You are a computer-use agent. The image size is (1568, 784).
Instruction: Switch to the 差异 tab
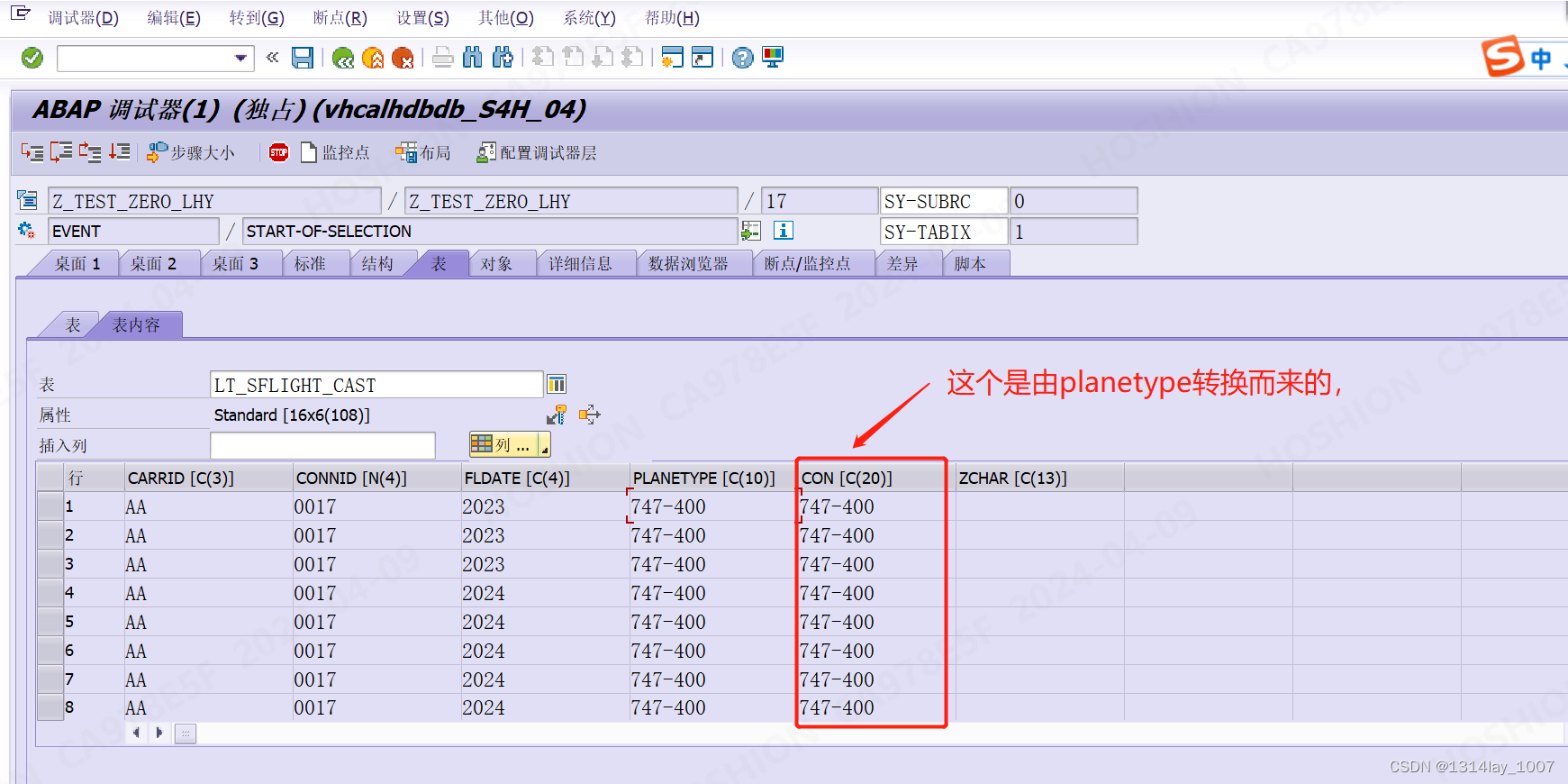point(902,263)
